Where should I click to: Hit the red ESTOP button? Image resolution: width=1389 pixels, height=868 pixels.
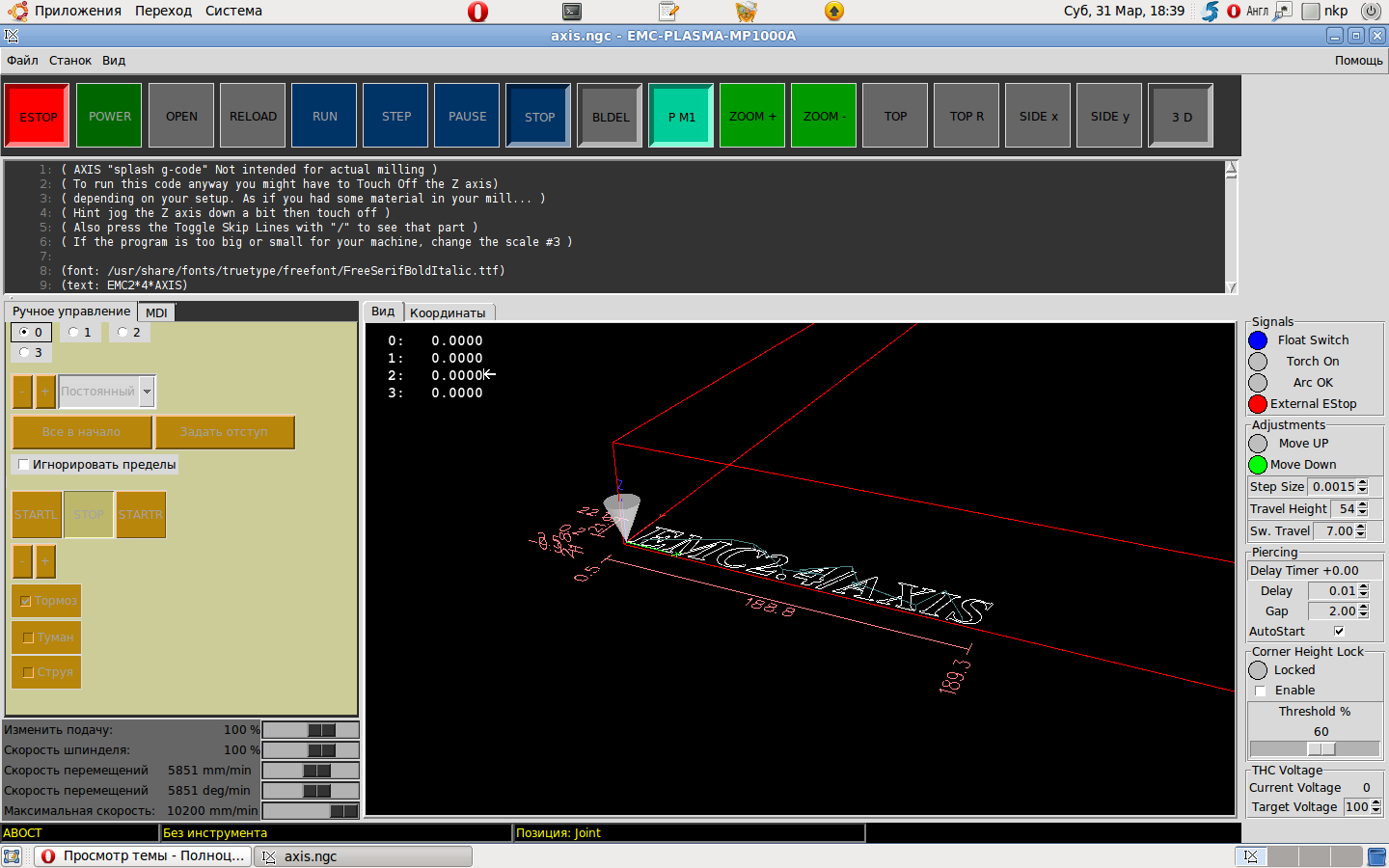38,117
